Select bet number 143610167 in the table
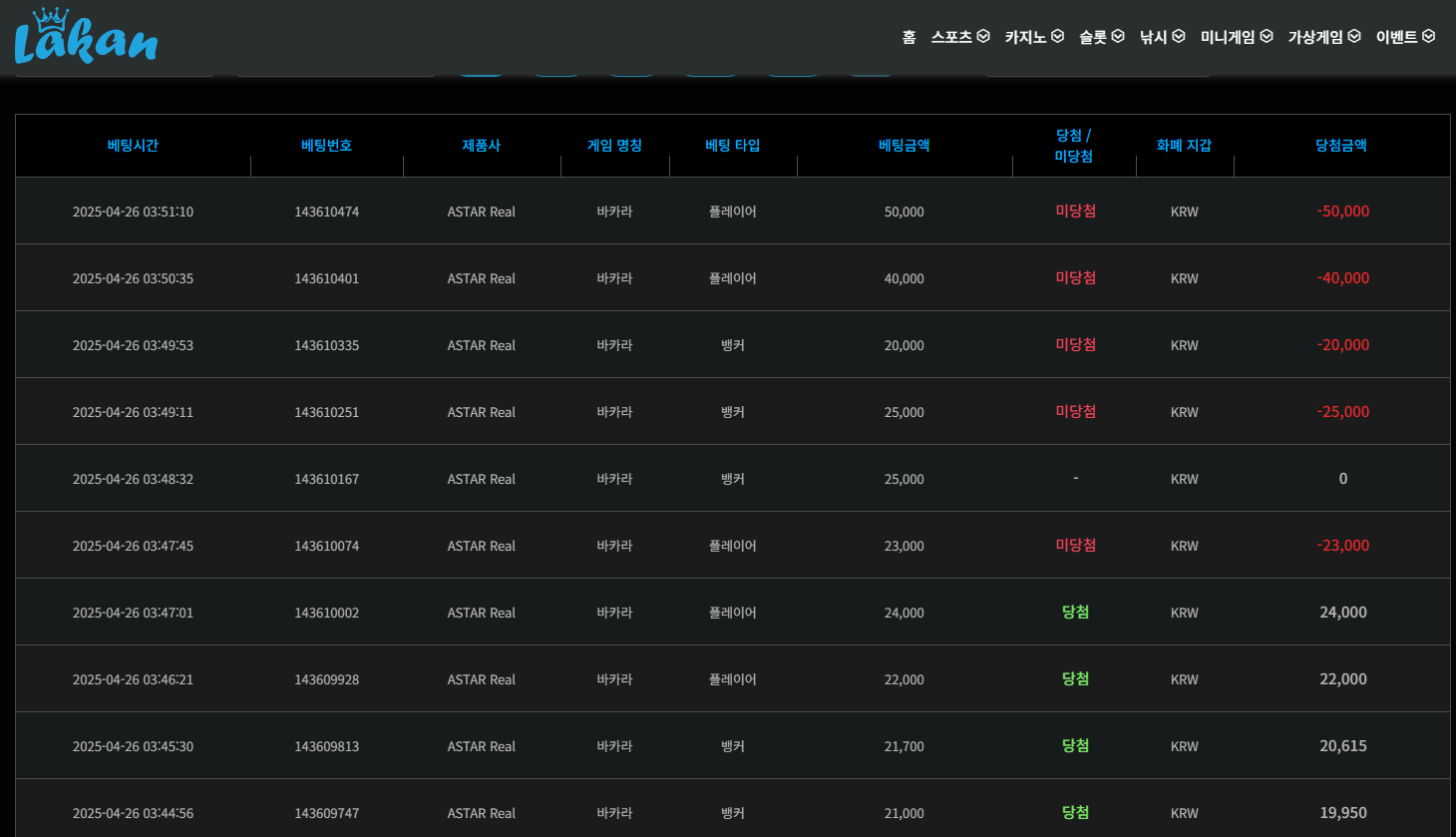The image size is (1456, 837). (x=326, y=479)
